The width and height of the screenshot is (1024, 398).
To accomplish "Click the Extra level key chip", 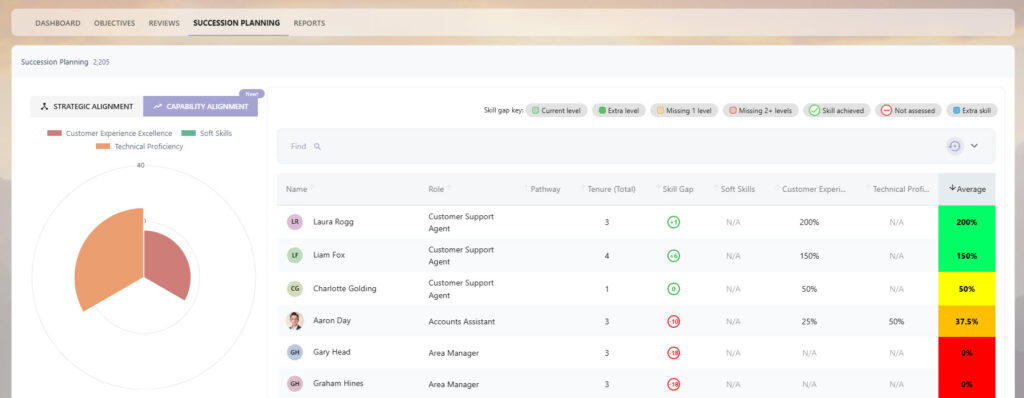I will (619, 110).
